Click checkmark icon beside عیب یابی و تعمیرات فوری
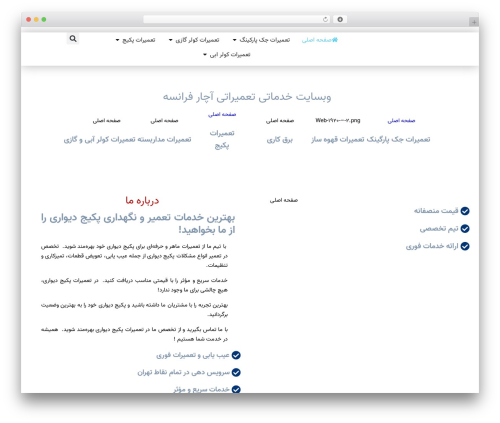Image resolution: width=500 pixels, height=423 pixels. point(236,355)
